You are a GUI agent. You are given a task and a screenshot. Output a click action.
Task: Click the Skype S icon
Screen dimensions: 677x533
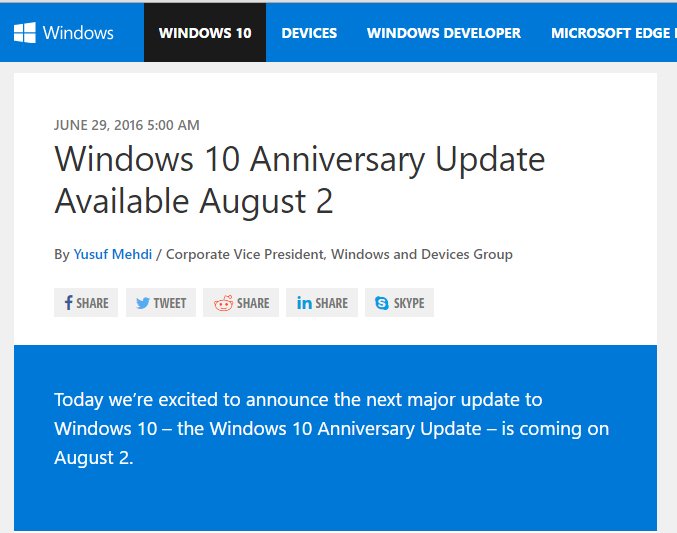tap(382, 303)
